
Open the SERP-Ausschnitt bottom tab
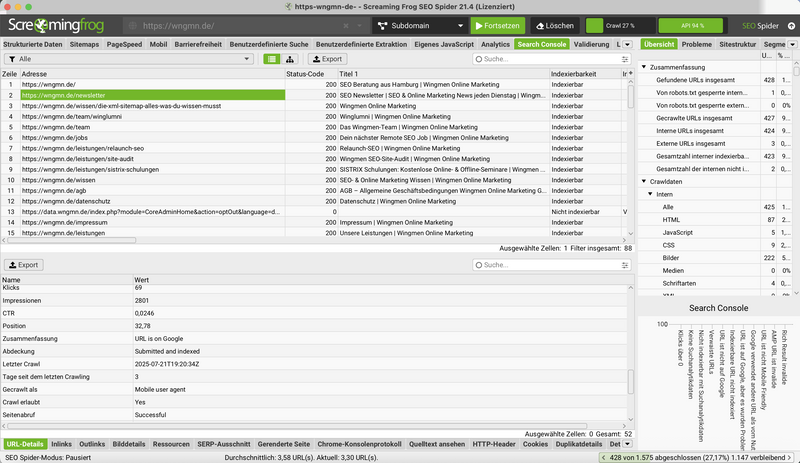pos(223,444)
